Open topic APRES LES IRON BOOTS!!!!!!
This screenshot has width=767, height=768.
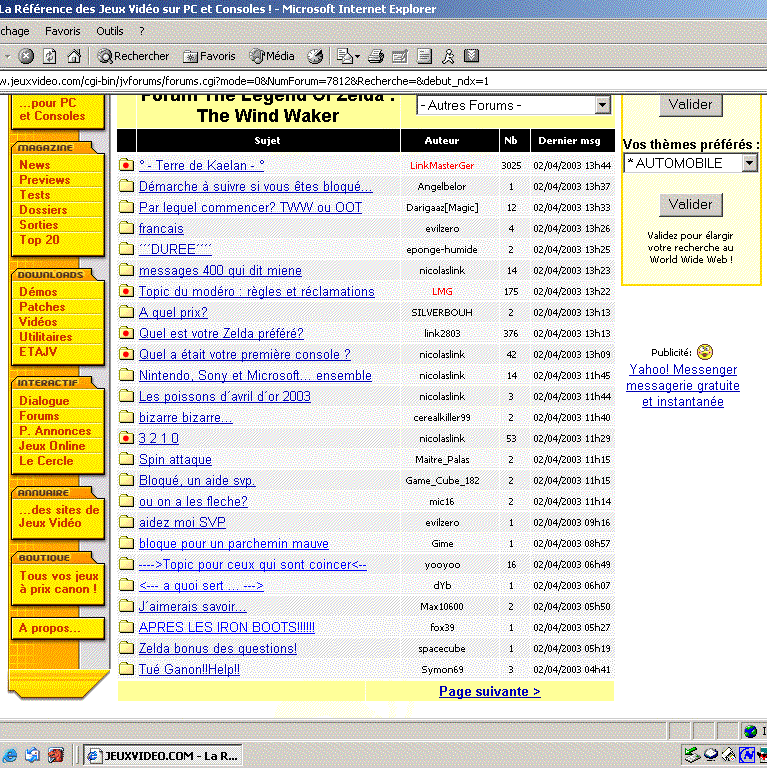click(x=227, y=627)
